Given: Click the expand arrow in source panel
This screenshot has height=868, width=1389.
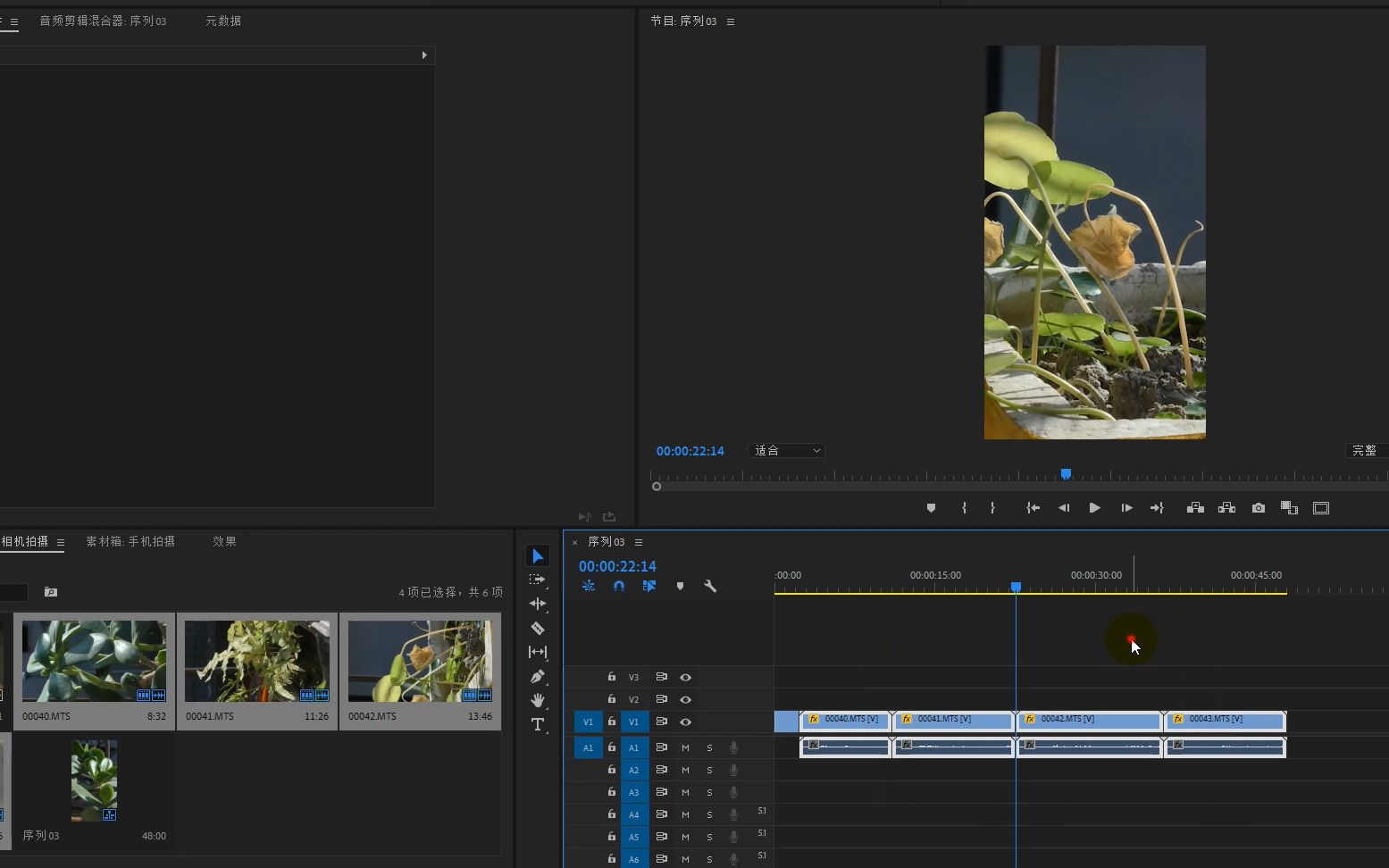Looking at the screenshot, I should (x=424, y=55).
